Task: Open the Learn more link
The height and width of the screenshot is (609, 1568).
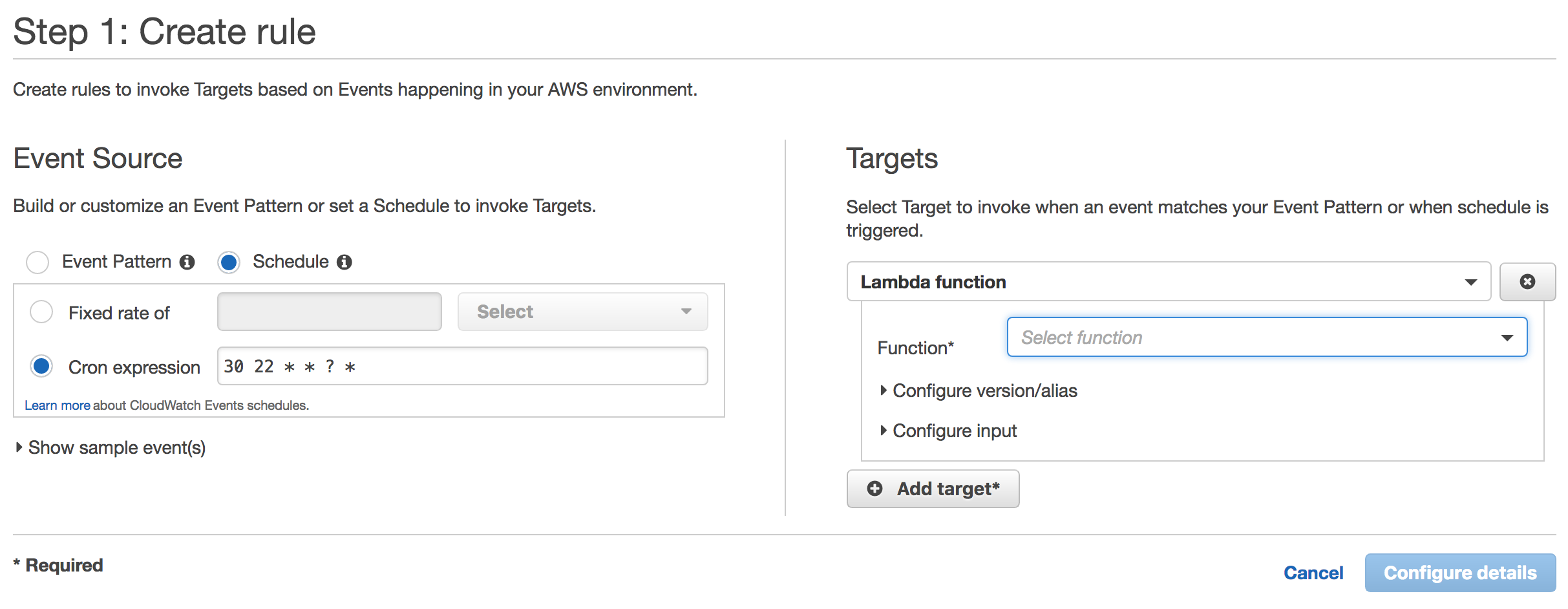Action: [x=57, y=405]
